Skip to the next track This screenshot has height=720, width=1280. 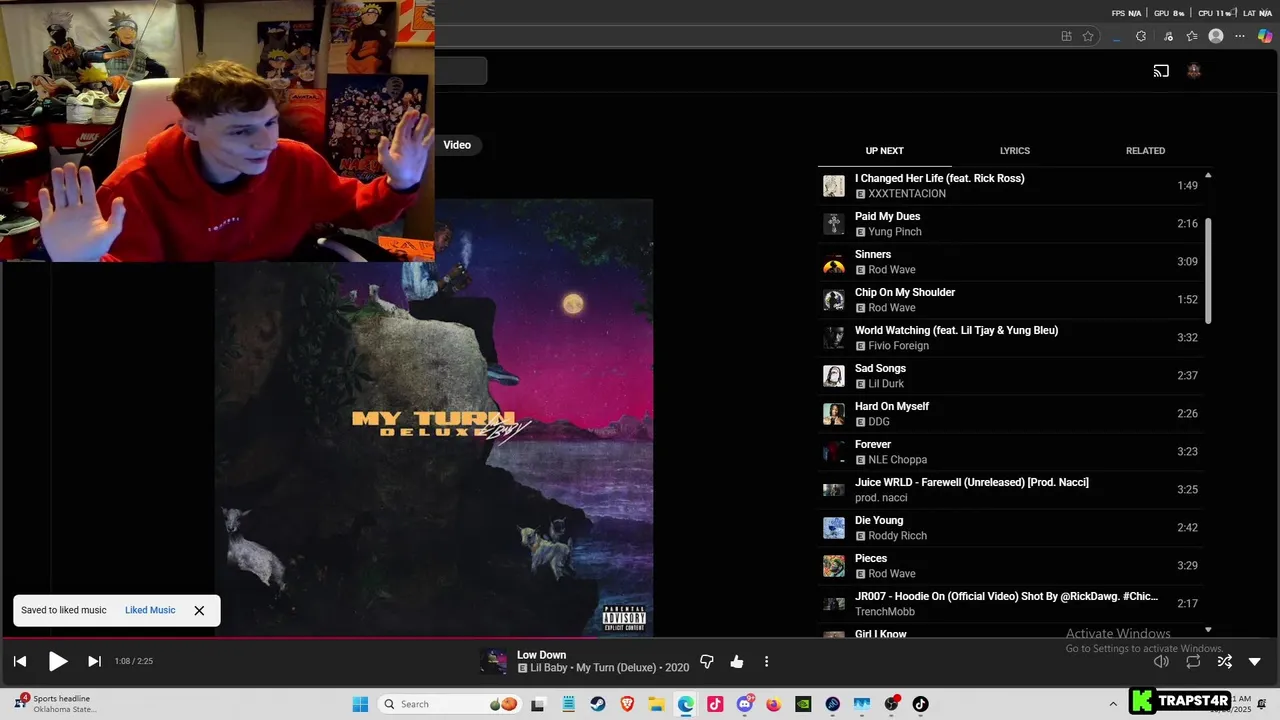(94, 661)
